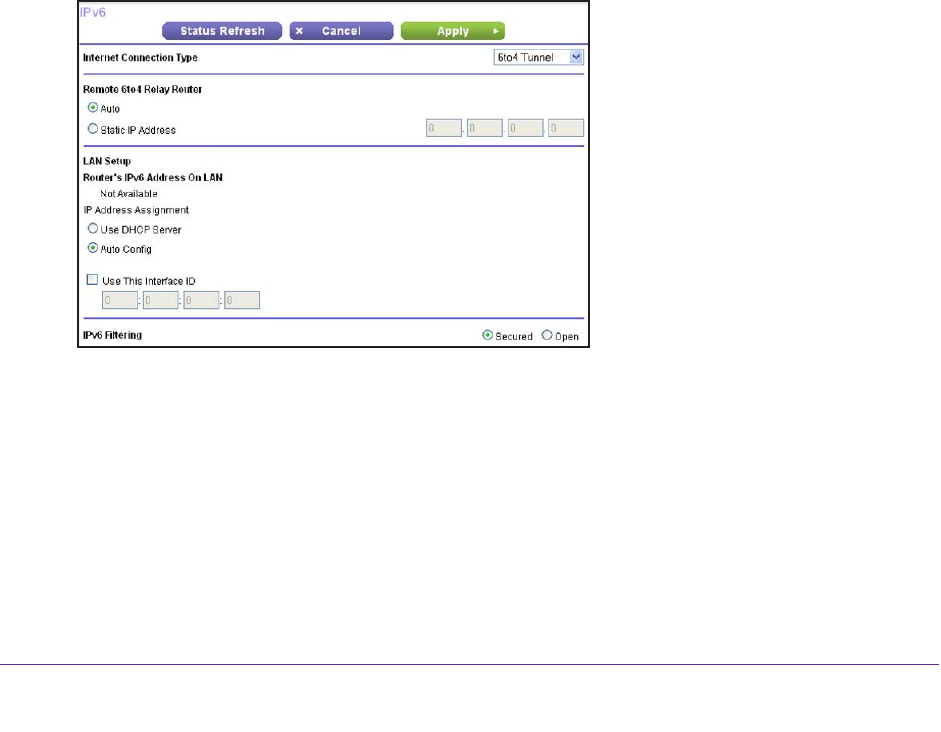Viewport: 941px width, 732px height.
Task: Click the LAN Setup heading
Action: click(107, 161)
